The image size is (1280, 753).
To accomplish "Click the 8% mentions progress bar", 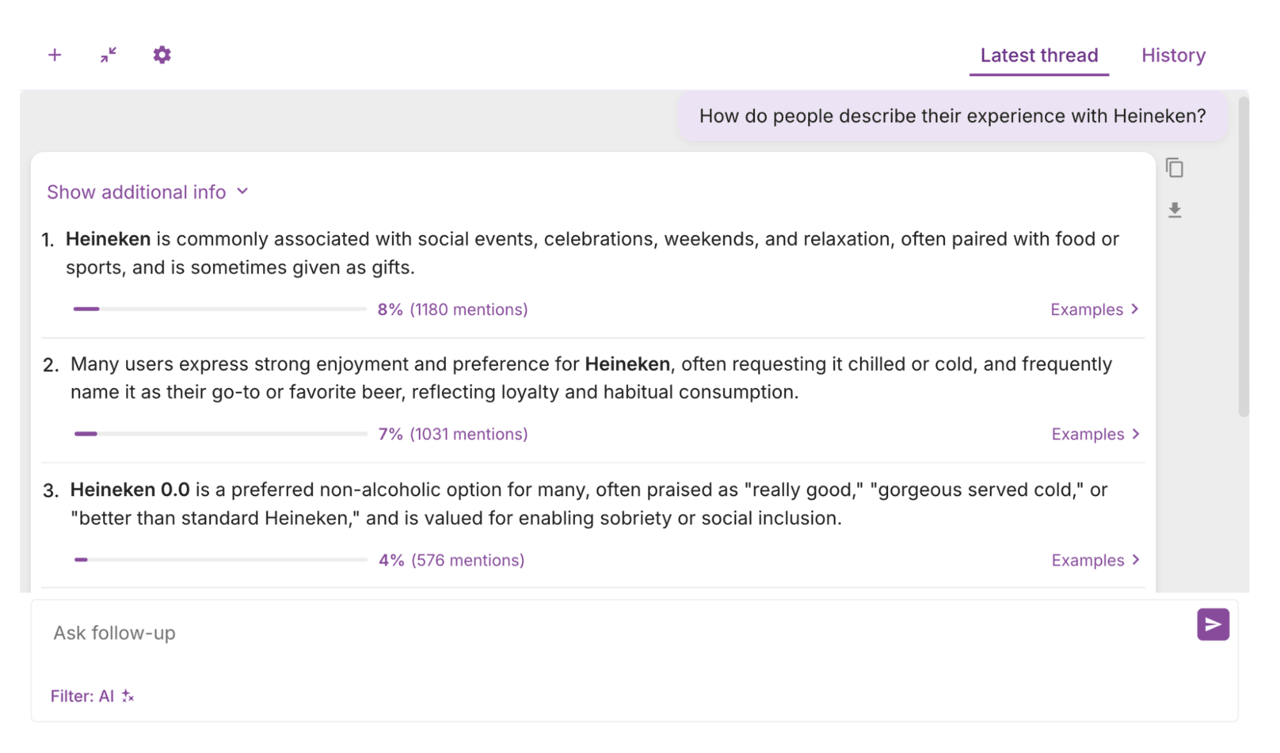I will [220, 309].
